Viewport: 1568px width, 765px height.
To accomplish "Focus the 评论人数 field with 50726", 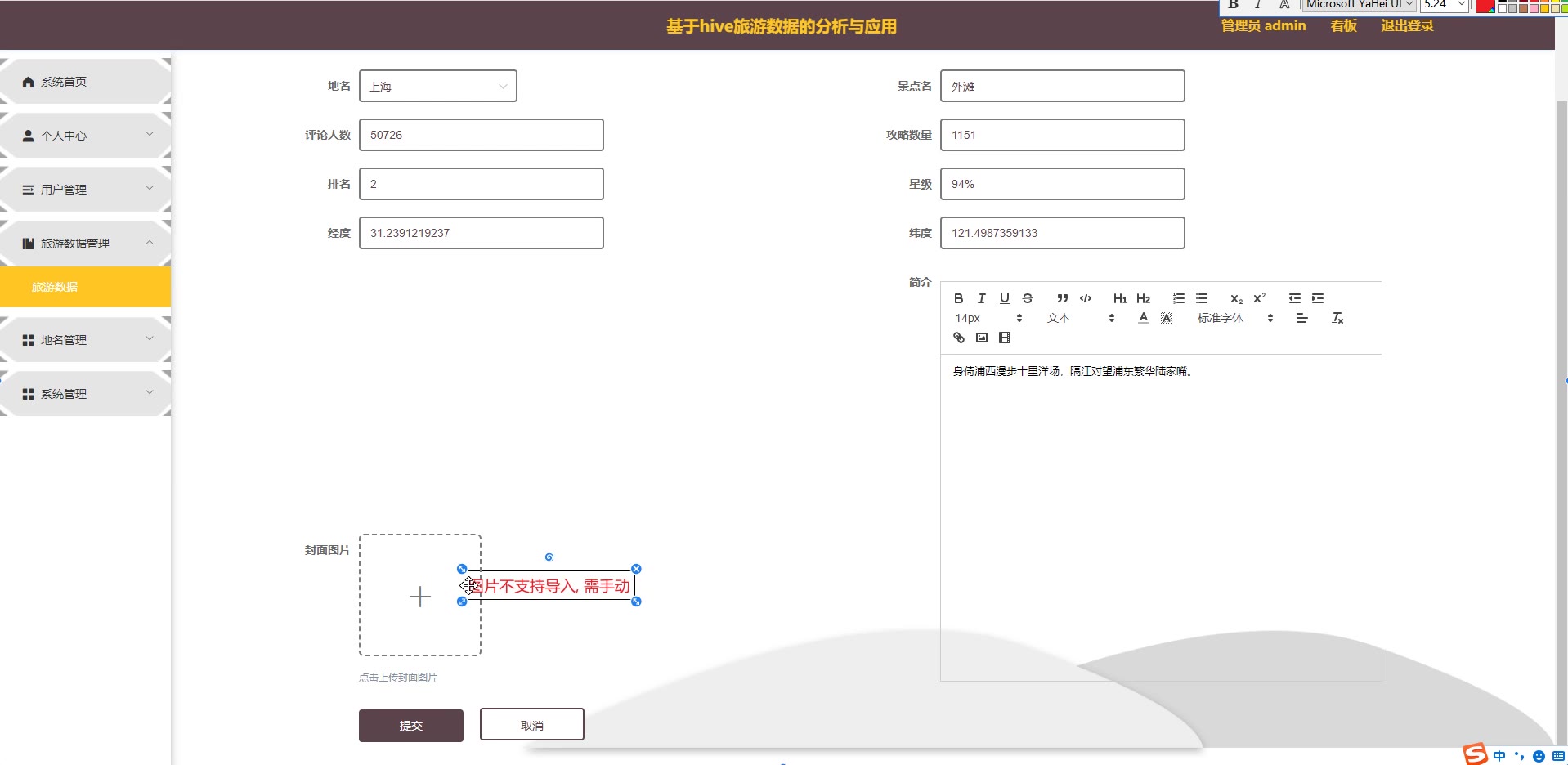I will click(482, 135).
